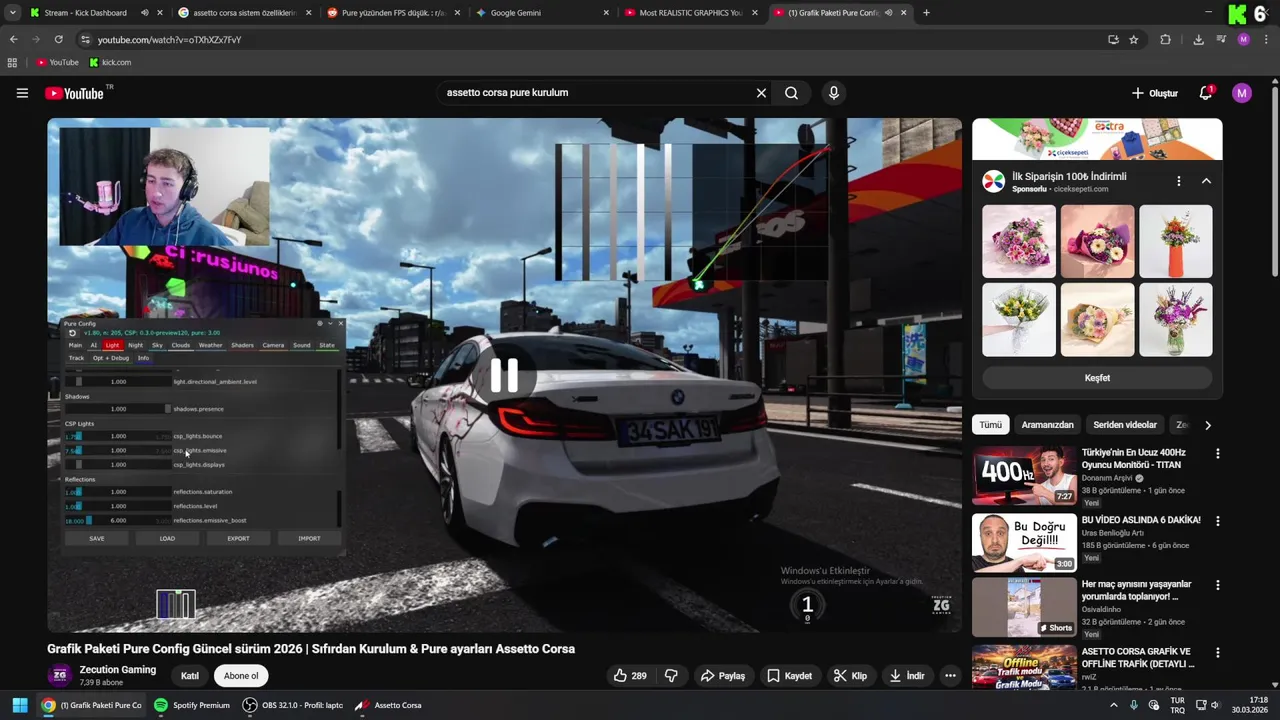
Task: Mute the Grafik Paketi Pure Config tab audio
Action: [888, 13]
